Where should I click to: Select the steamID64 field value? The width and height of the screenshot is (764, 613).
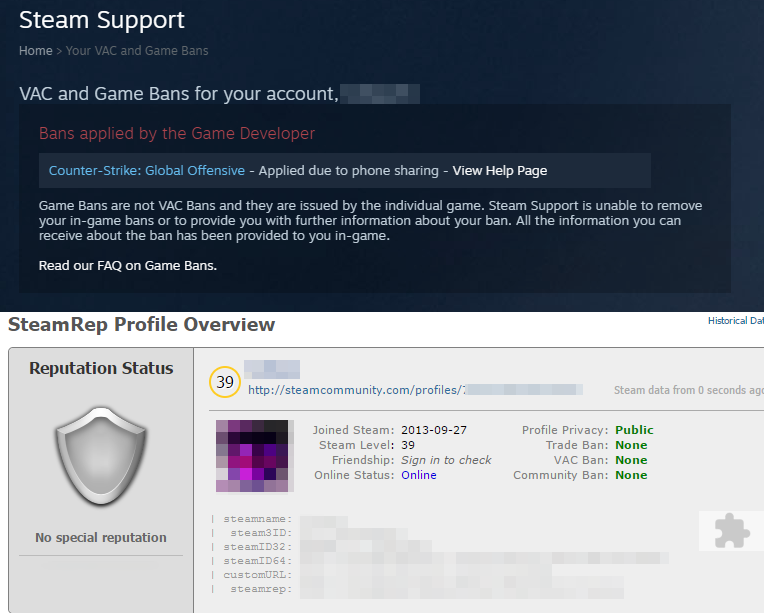tap(484, 561)
